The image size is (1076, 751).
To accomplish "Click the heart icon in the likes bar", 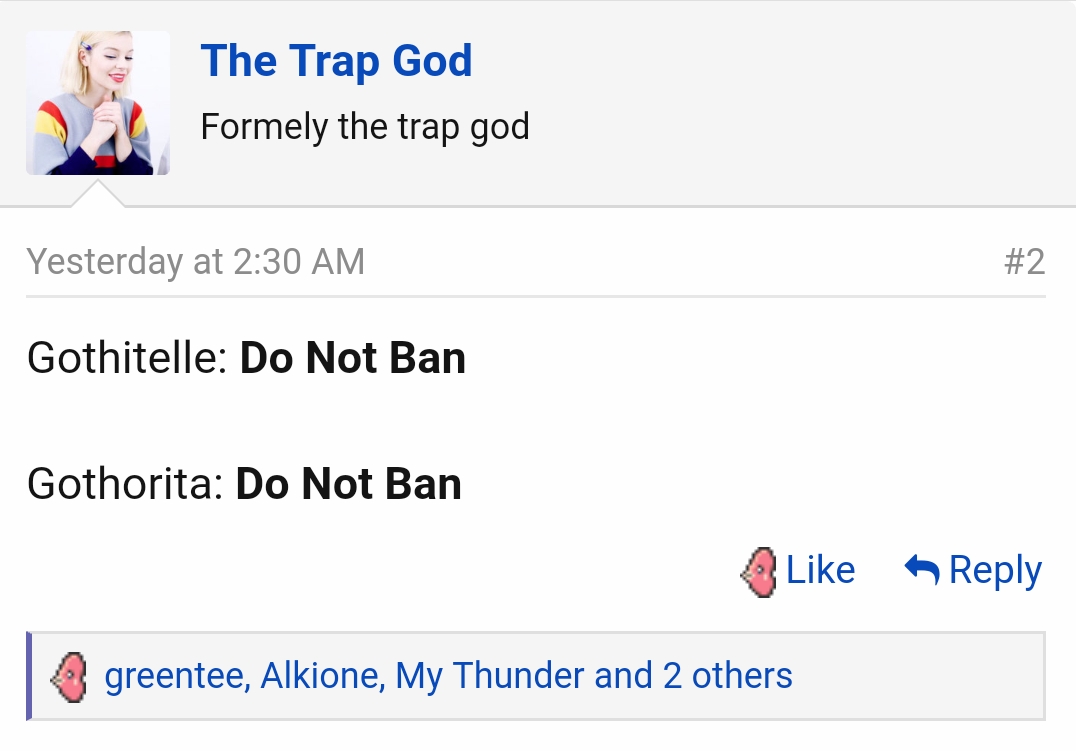I will (x=69, y=677).
